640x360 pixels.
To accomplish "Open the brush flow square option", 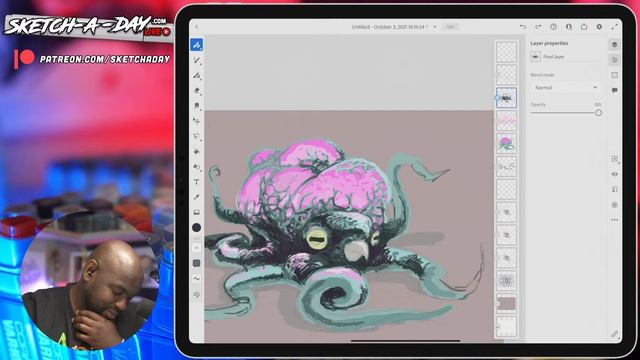I will point(197,263).
